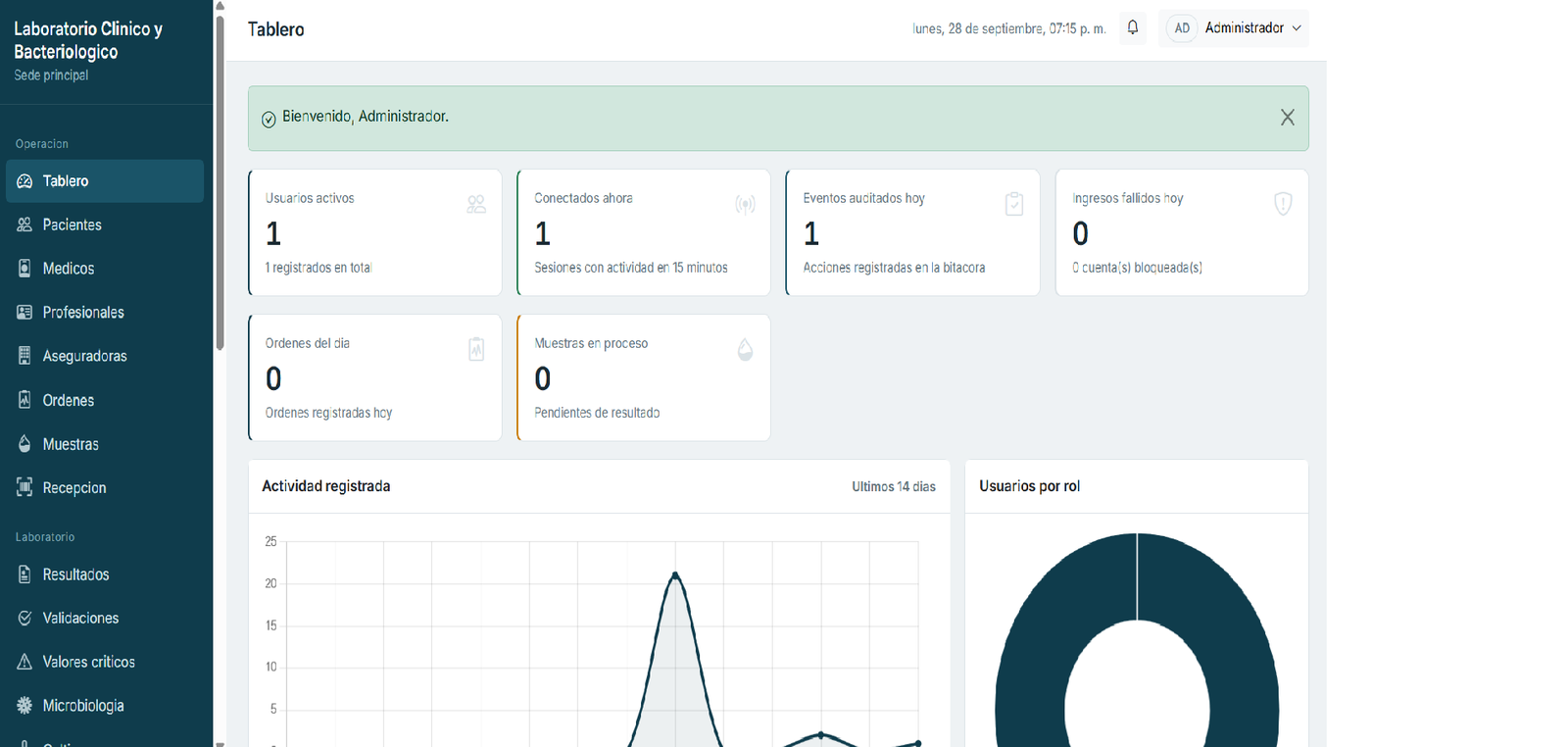This screenshot has width=1568, height=747.
Task: Click the Eventos auditados clipboard icon
Action: pyautogui.click(x=1014, y=204)
